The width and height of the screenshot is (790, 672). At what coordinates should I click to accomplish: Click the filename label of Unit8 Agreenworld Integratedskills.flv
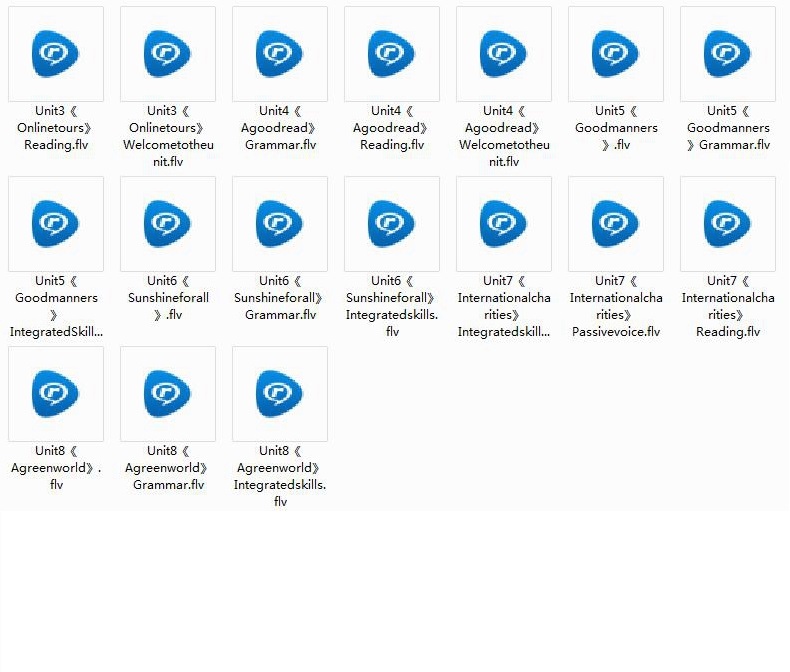click(x=280, y=485)
